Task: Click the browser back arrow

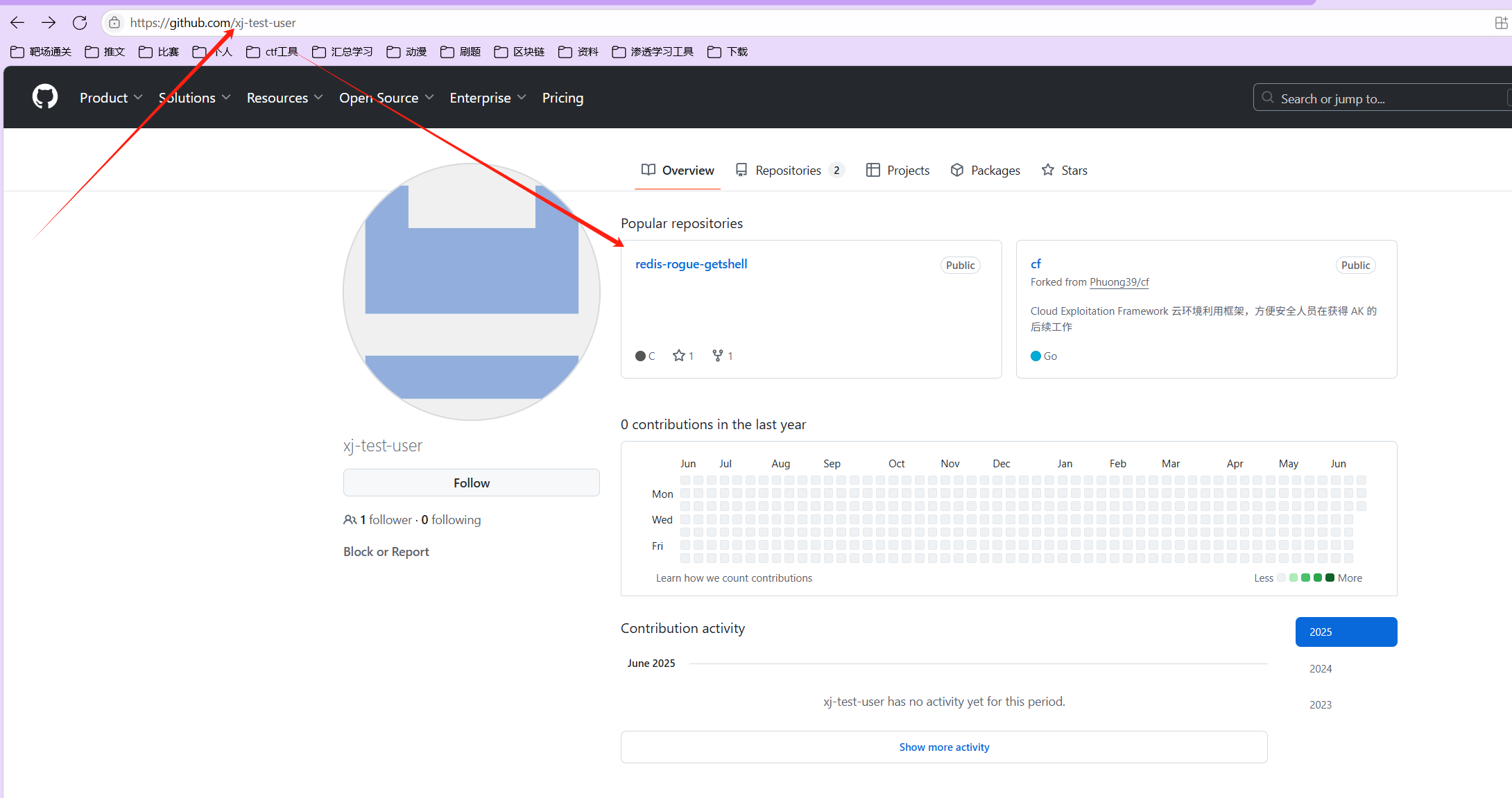Action: coord(17,23)
